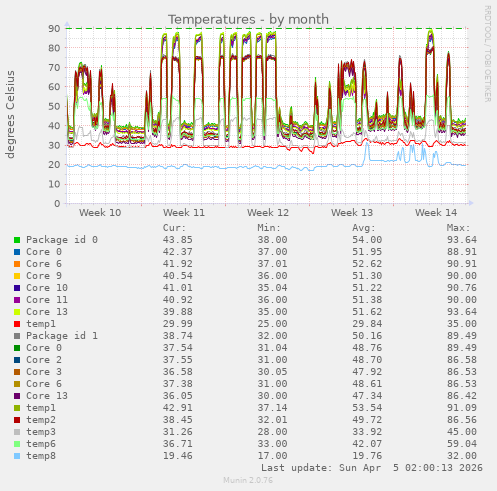Click the 'temp8' legend label
The width and height of the screenshot is (497, 491).
pos(41,456)
